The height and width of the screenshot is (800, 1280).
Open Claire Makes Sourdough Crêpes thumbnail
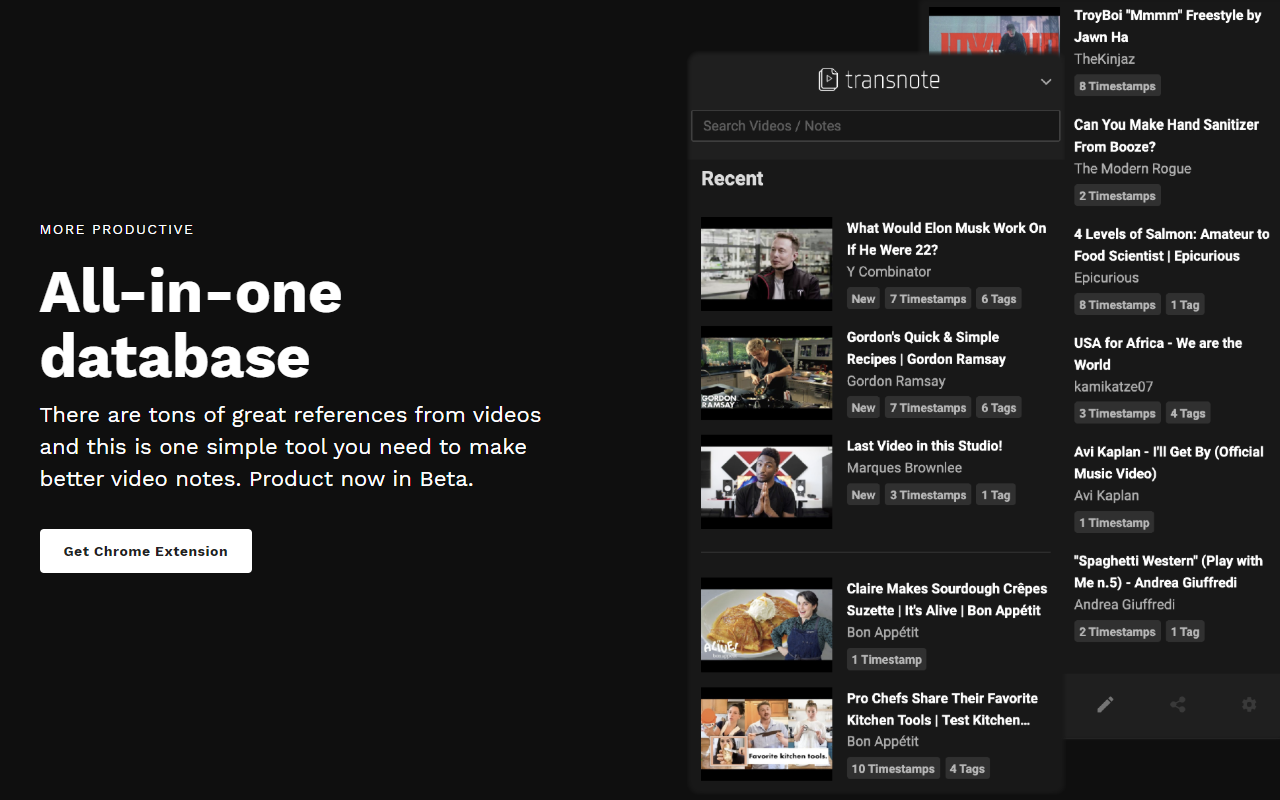click(x=766, y=625)
